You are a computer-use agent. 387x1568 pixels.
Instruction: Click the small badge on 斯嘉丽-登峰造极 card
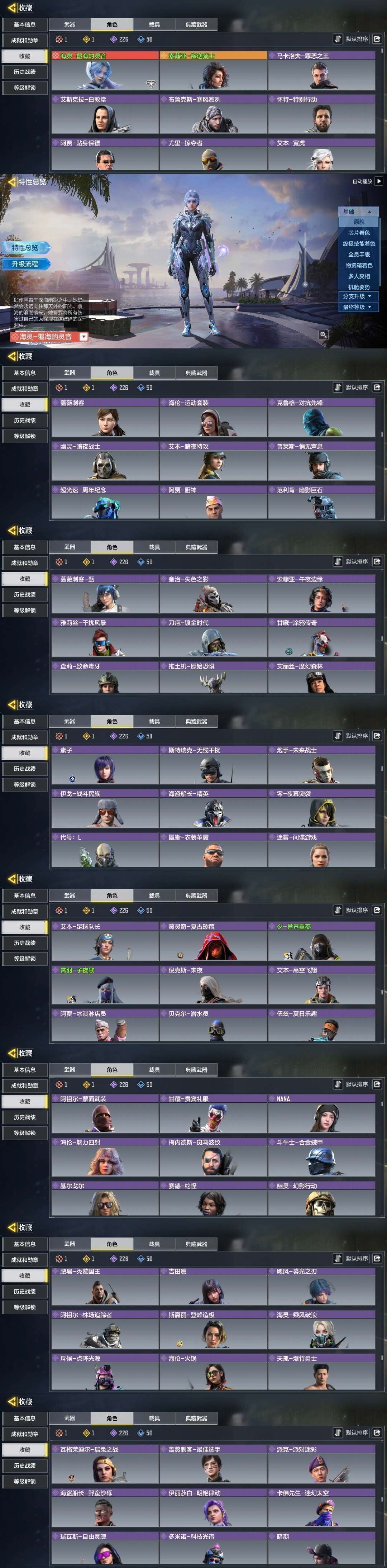coord(180,1344)
